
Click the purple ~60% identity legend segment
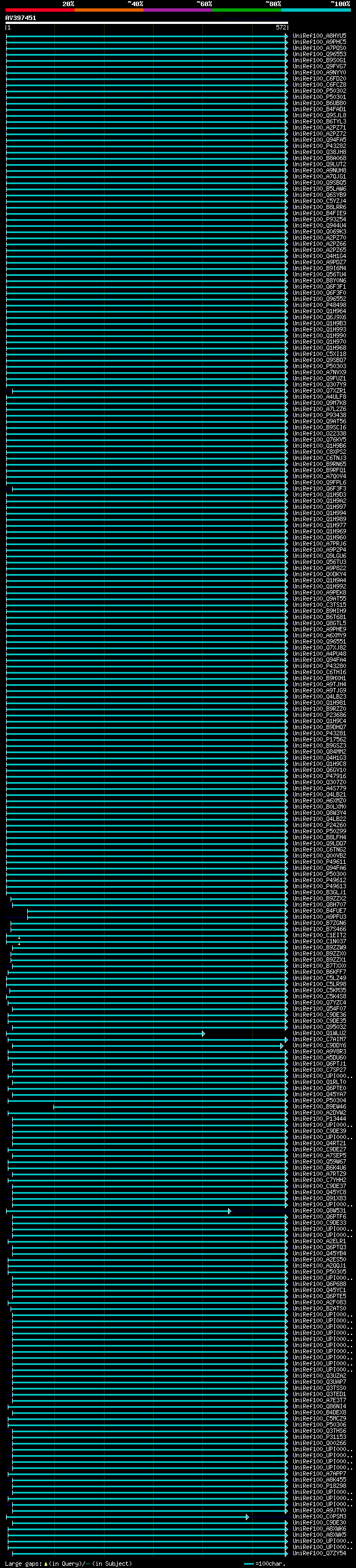(x=177, y=10)
